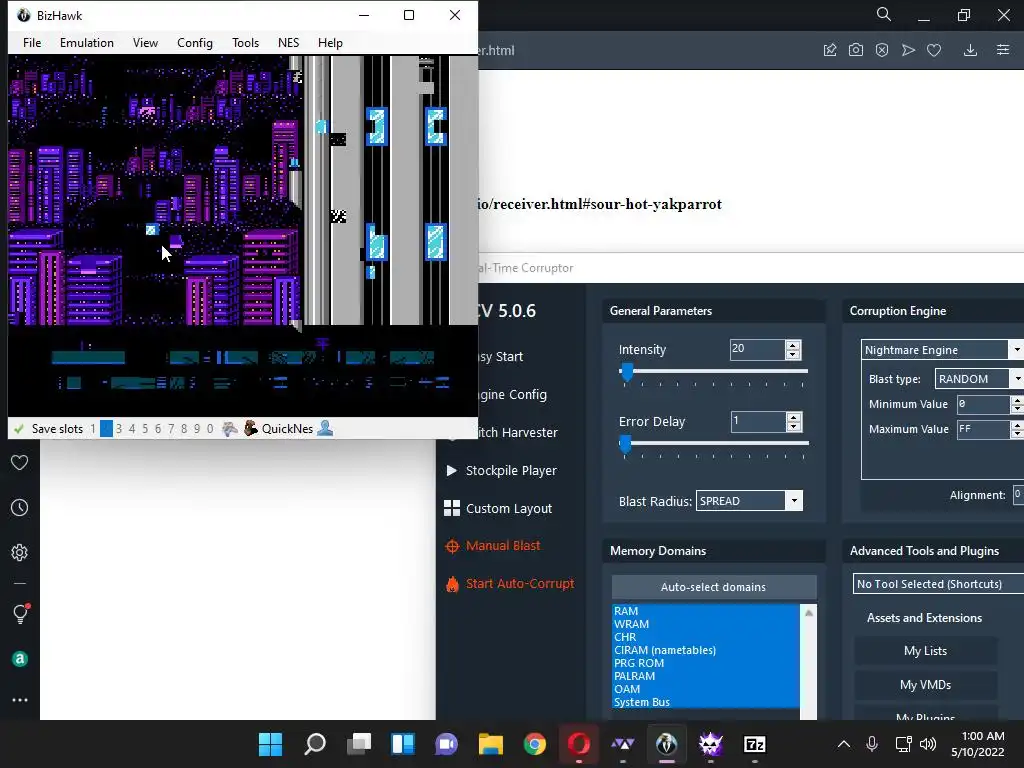The image size is (1024, 768).
Task: Open the NES menu in BizHawk
Action: pyautogui.click(x=289, y=42)
